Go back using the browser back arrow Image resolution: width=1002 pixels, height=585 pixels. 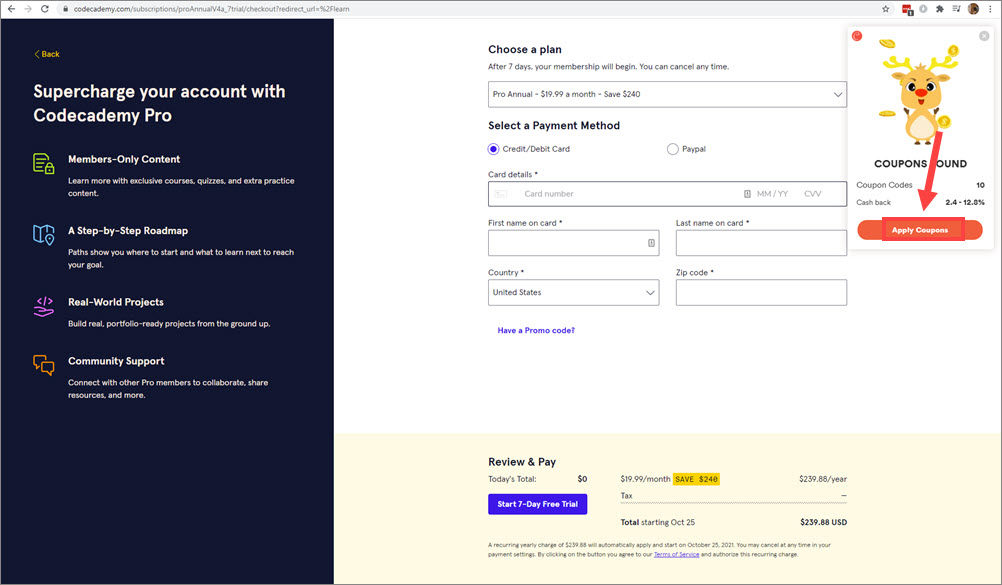point(11,9)
